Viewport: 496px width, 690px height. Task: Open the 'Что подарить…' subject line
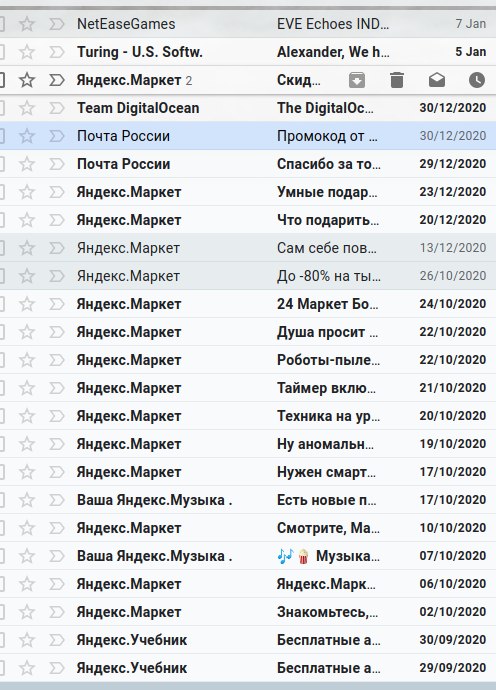328,220
